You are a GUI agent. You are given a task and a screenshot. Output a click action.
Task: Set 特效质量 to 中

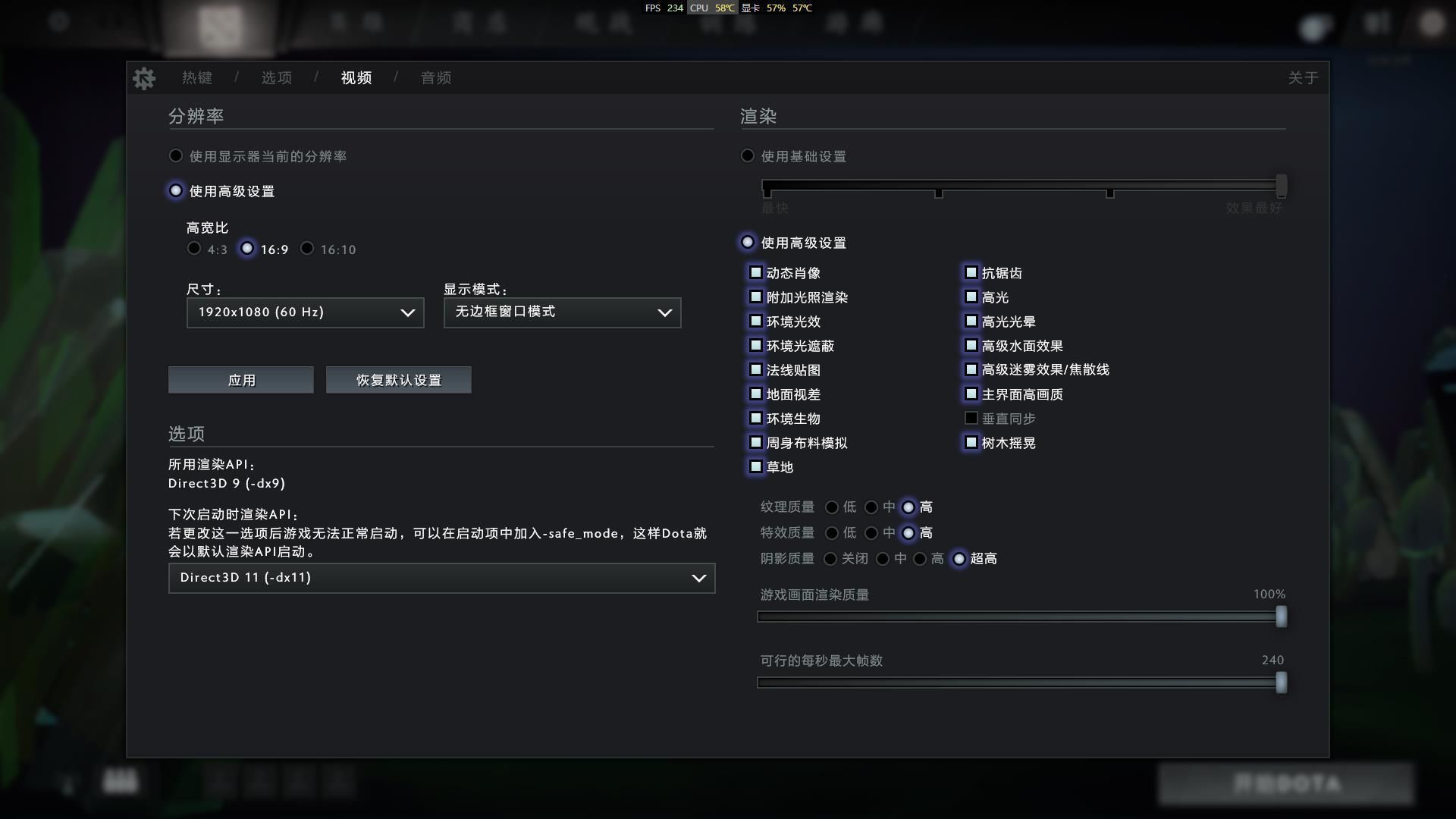tap(871, 533)
